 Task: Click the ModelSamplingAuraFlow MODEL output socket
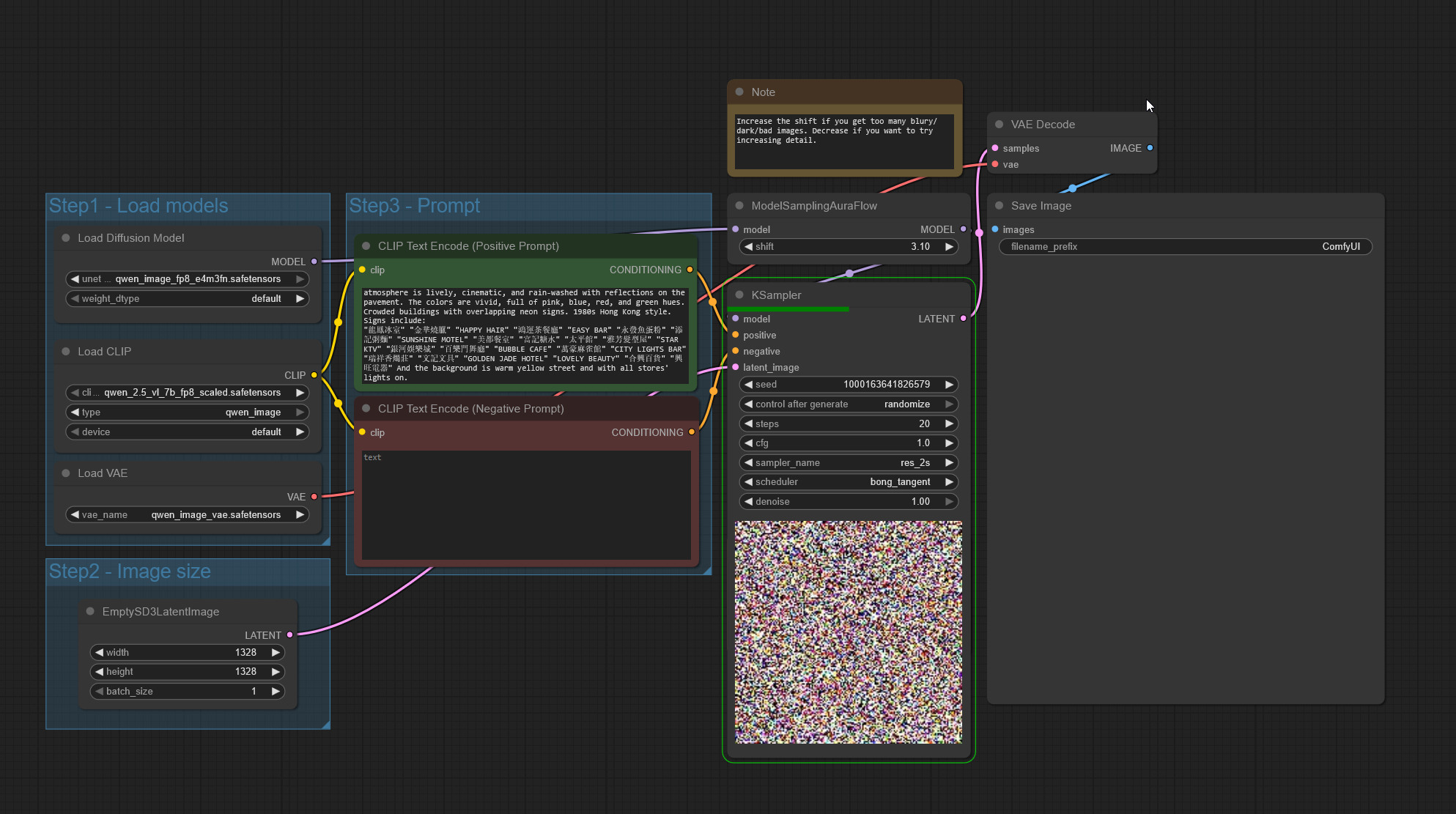coord(964,229)
